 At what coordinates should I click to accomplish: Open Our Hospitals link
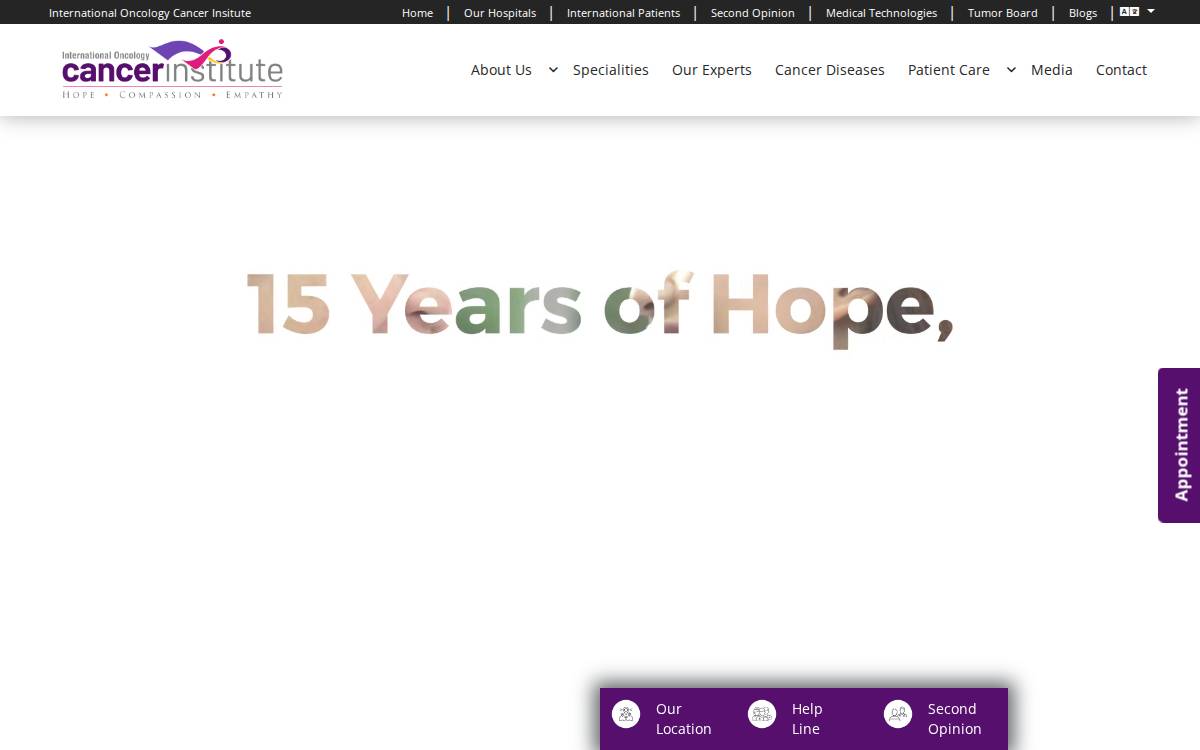click(x=500, y=13)
